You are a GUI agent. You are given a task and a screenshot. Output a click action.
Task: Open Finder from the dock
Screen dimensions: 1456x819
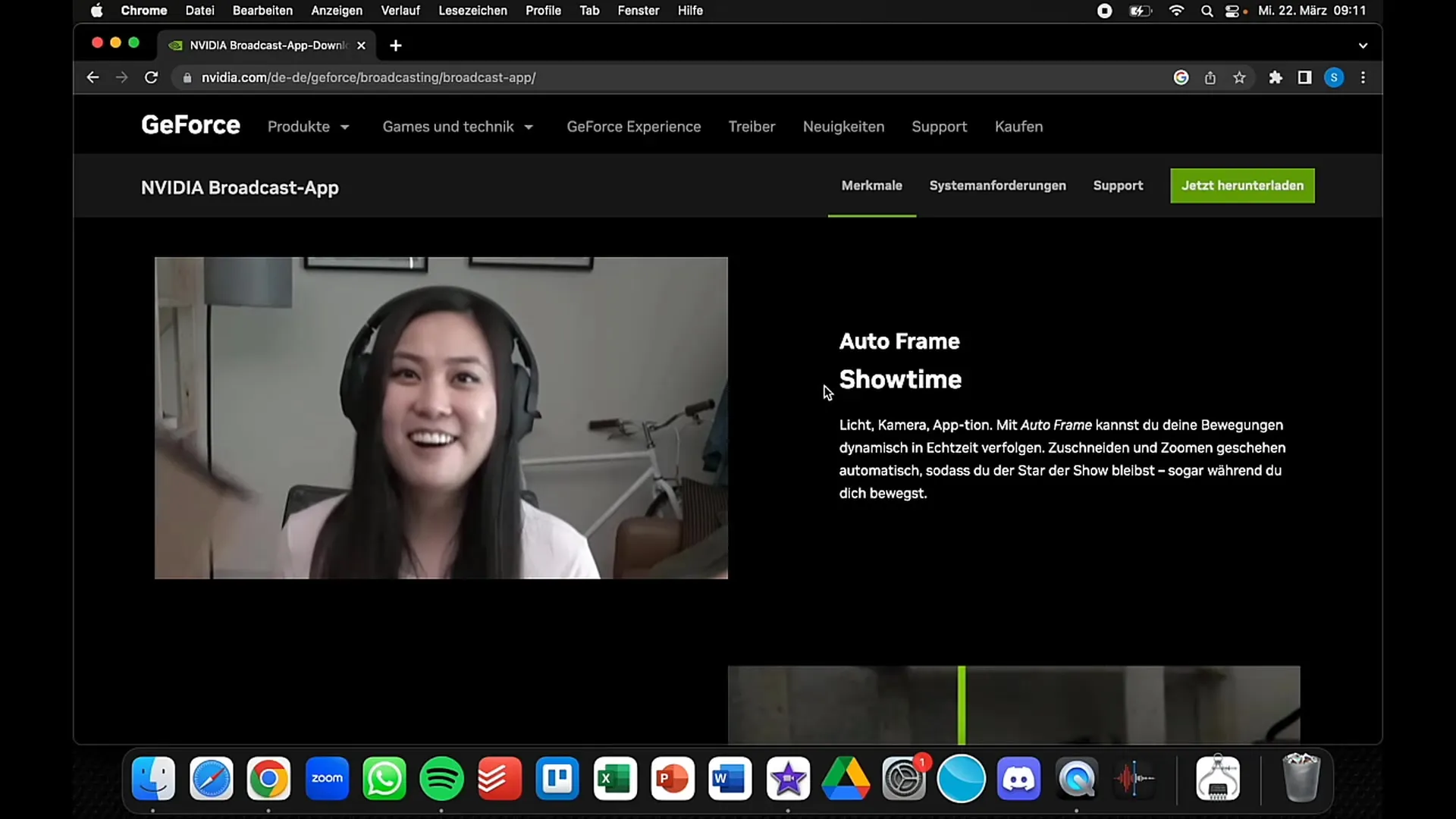(x=153, y=778)
